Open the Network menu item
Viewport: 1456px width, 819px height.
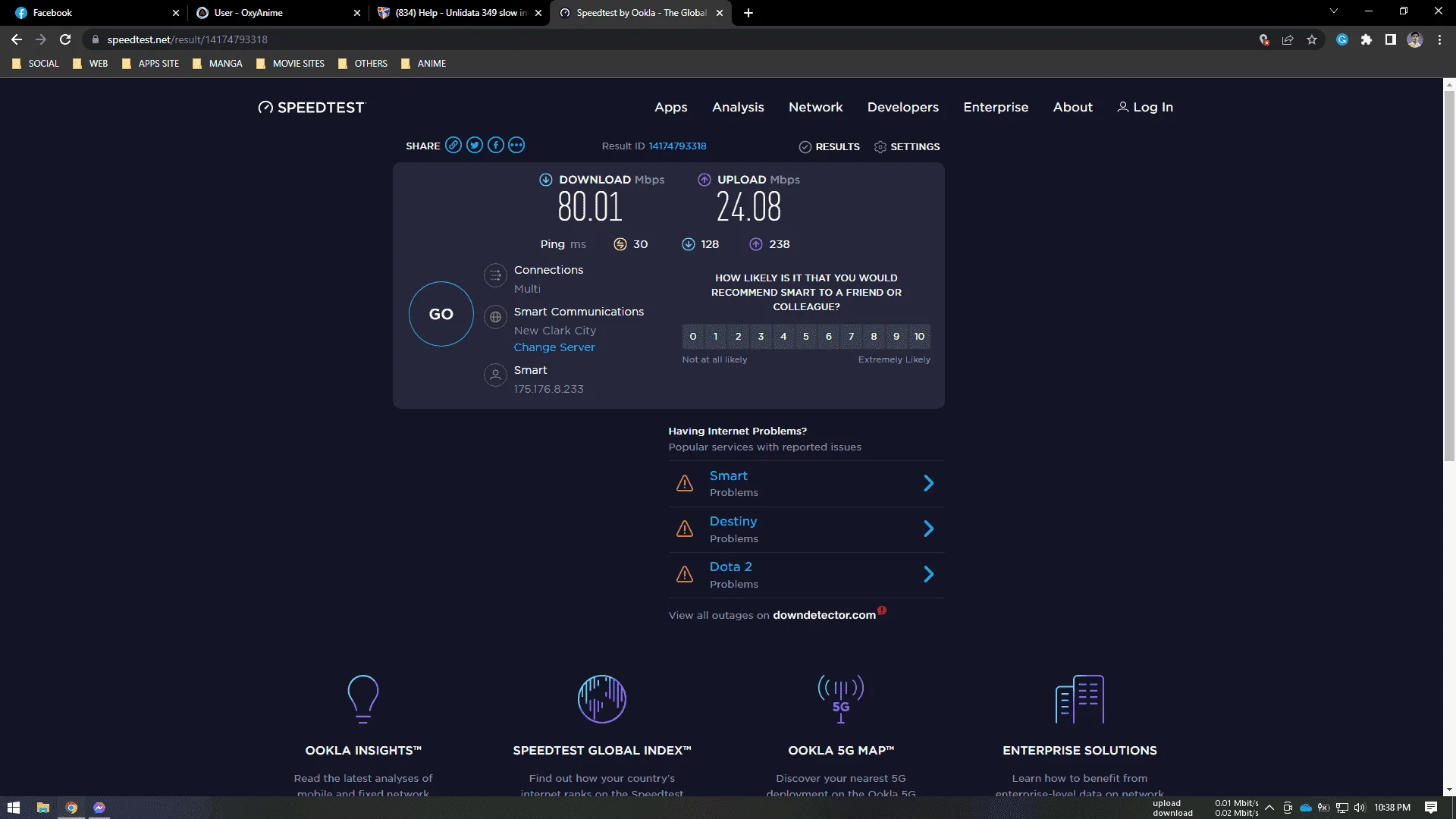click(816, 108)
